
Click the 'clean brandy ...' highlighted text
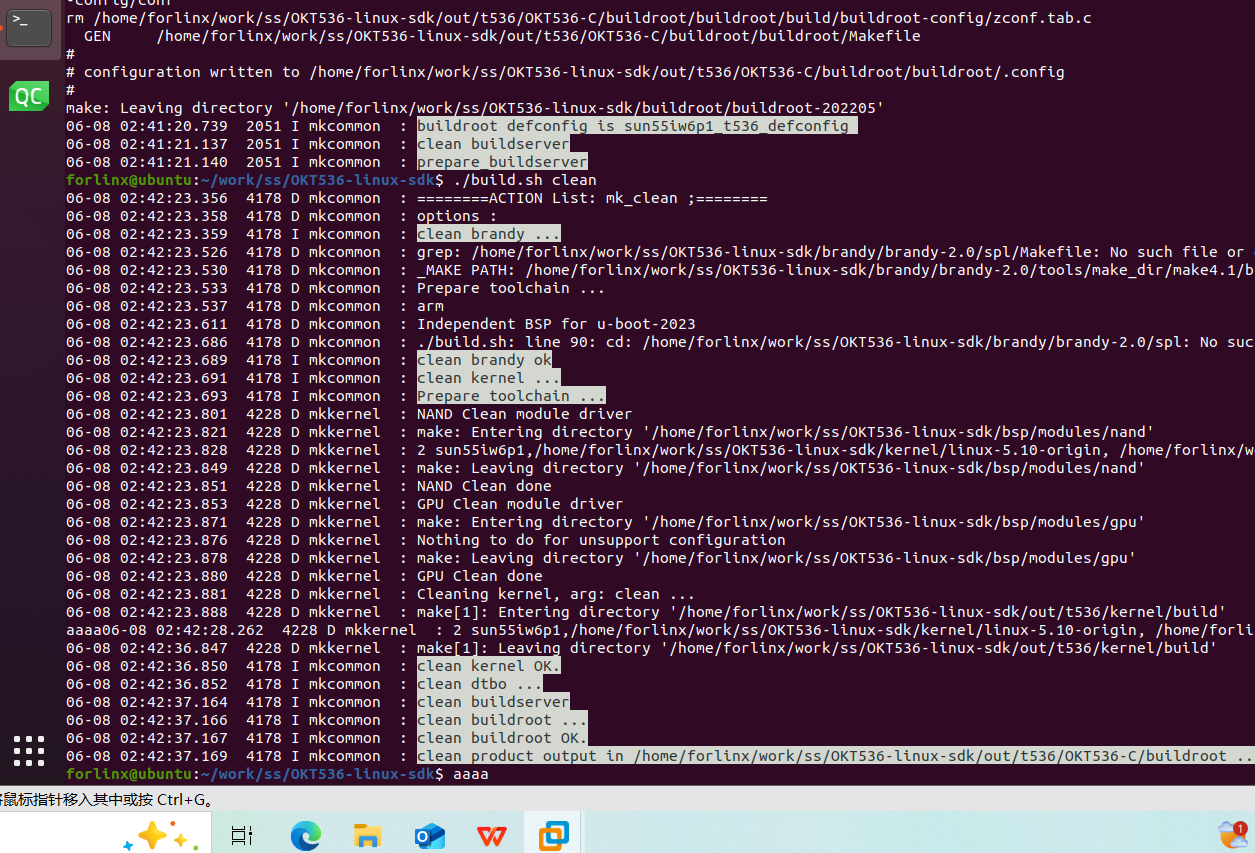(x=489, y=234)
